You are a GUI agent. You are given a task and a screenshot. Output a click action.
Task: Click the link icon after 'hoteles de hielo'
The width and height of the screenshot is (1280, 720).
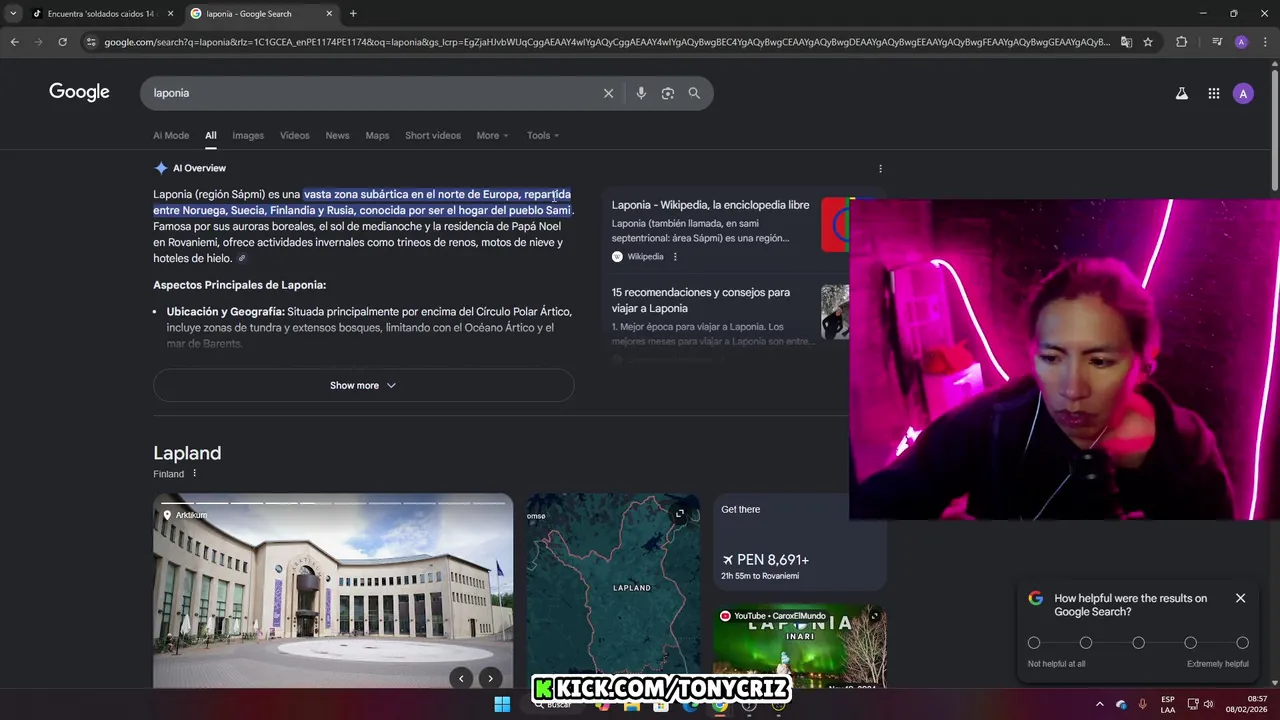[241, 258]
